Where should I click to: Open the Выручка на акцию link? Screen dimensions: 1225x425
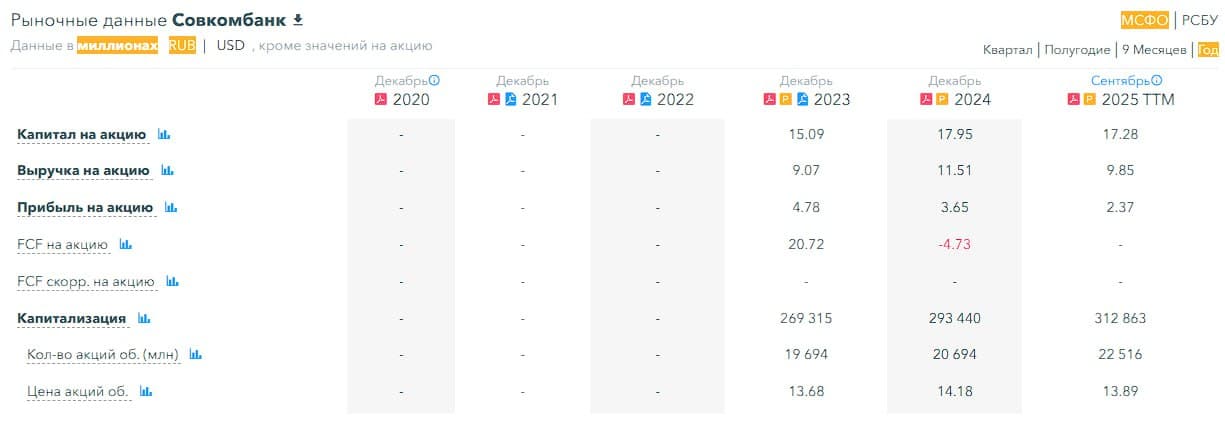83,171
